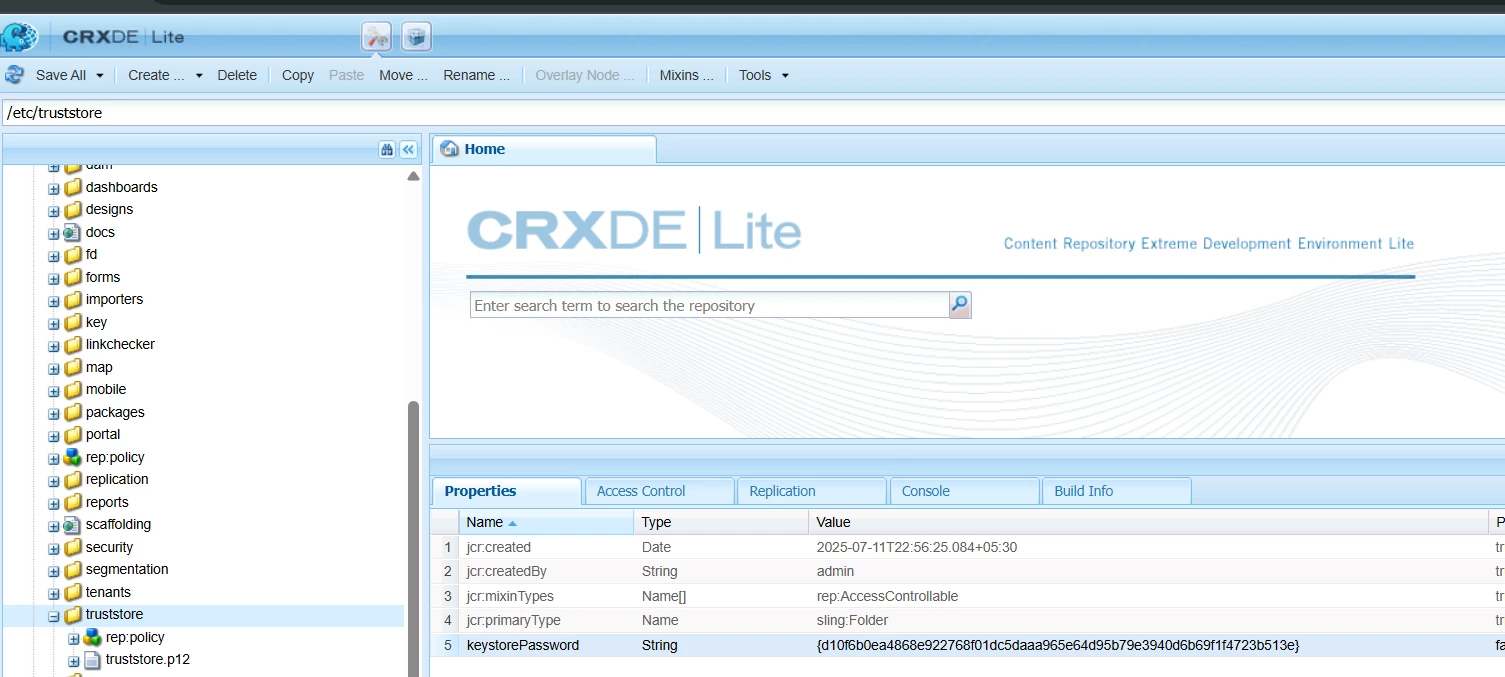The width and height of the screenshot is (1505, 677).
Task: Click the Type column header
Action: (721, 522)
